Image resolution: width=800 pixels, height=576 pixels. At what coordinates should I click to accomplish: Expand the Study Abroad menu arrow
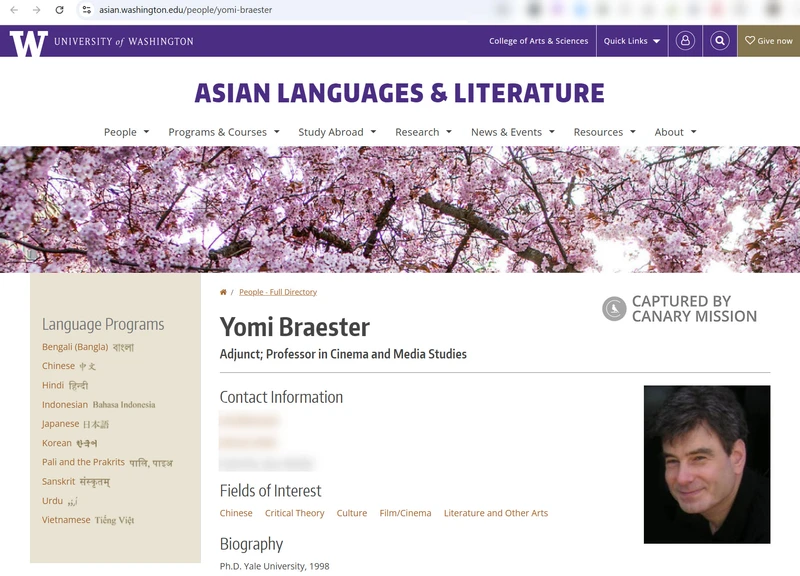(373, 132)
